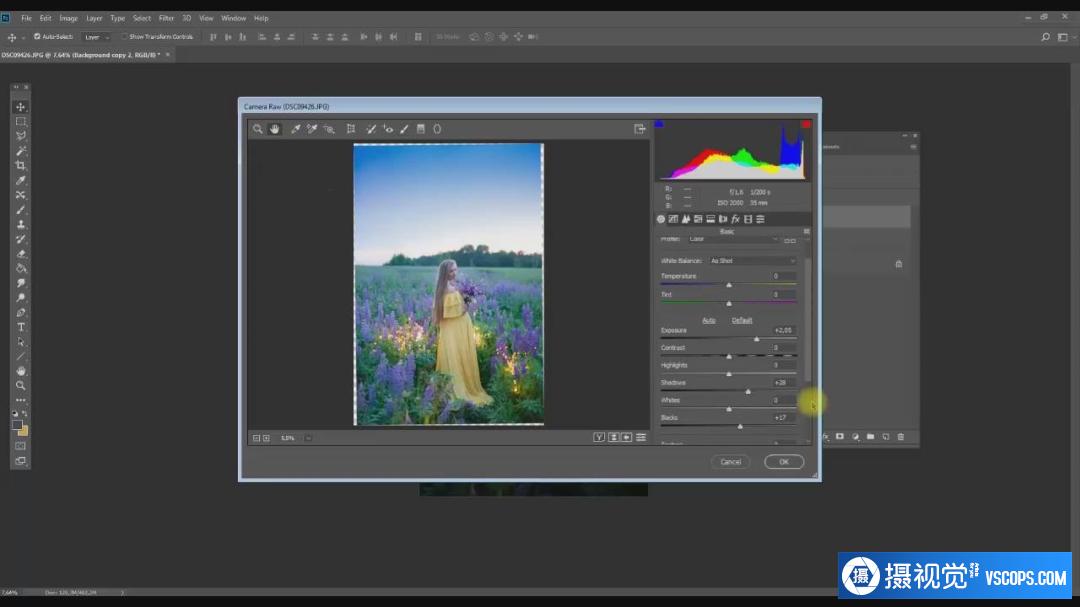Image resolution: width=1080 pixels, height=607 pixels.
Task: Zoom in preview with the plus button
Action: [267, 438]
